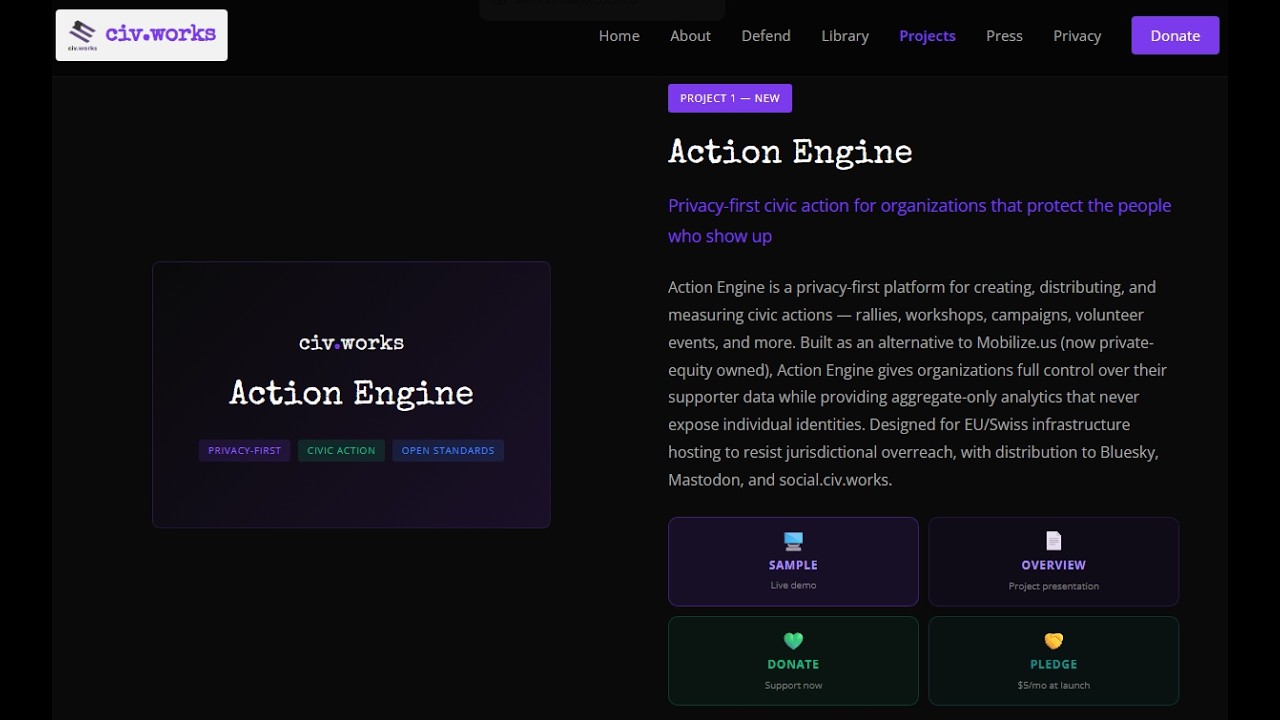This screenshot has height=720, width=1280.
Task: Navigate to the Library page
Action: 845,35
